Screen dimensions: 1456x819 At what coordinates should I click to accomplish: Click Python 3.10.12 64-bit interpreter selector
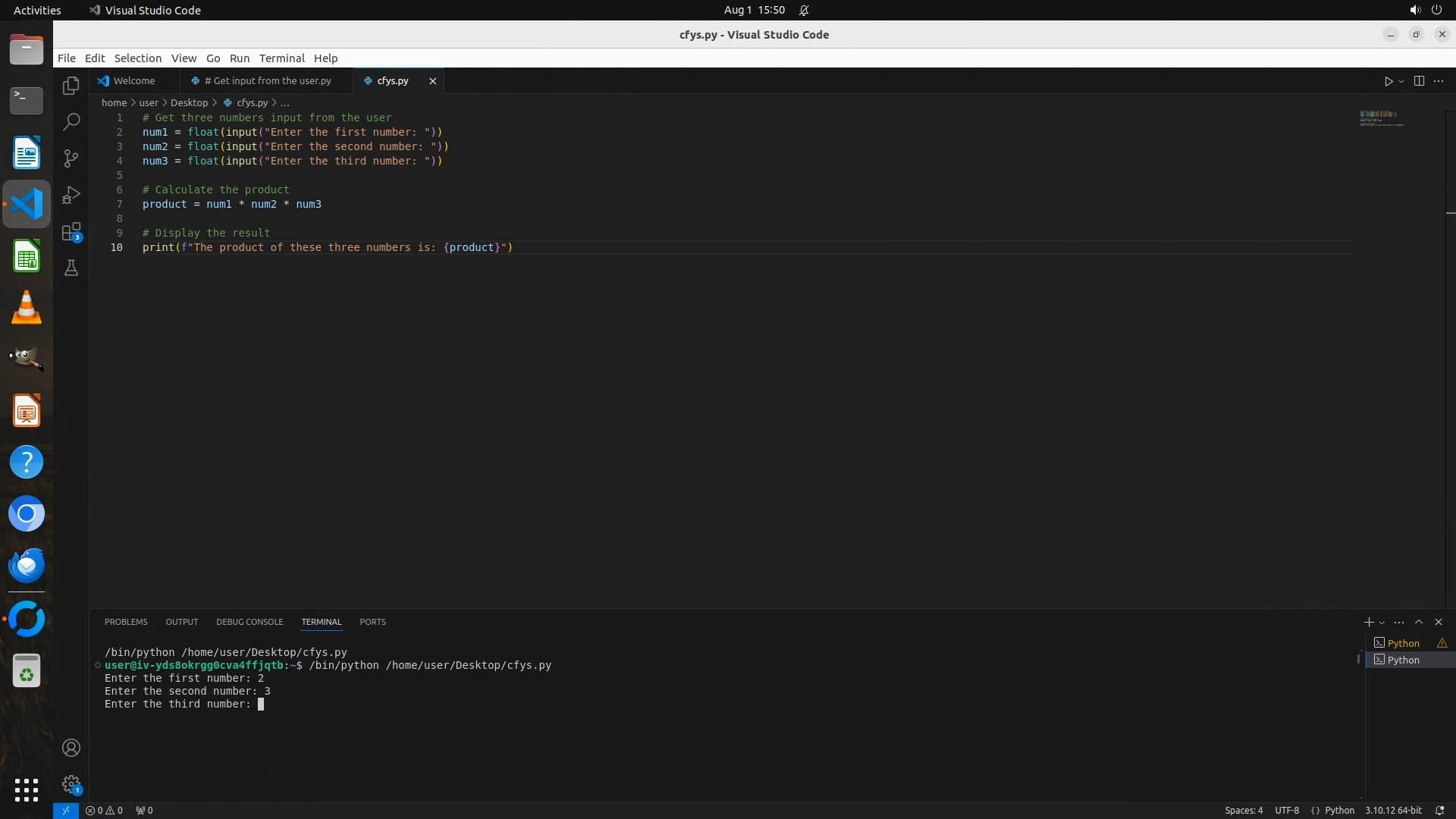click(1393, 810)
